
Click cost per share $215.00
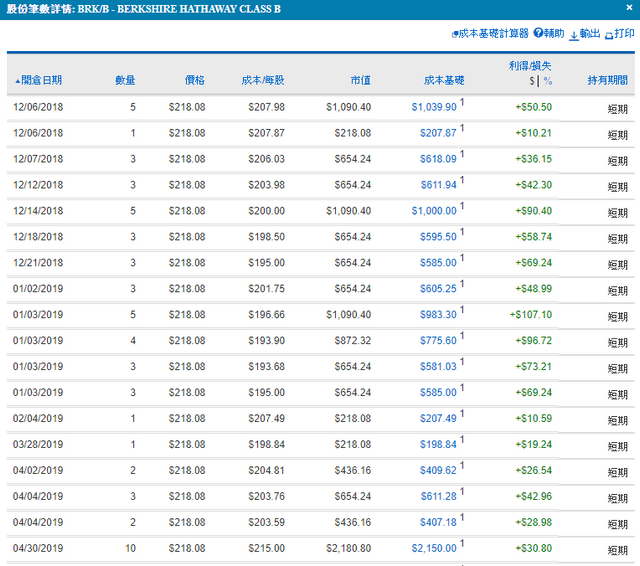[267, 548]
